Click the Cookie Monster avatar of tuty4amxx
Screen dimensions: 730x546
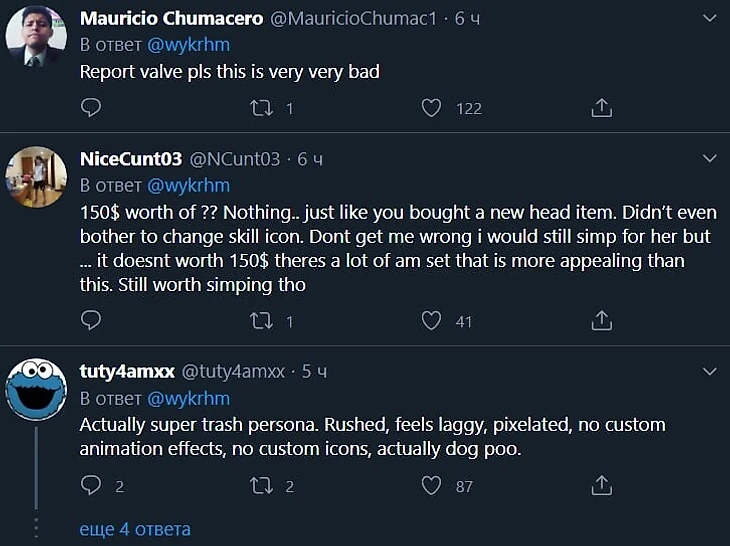click(36, 395)
